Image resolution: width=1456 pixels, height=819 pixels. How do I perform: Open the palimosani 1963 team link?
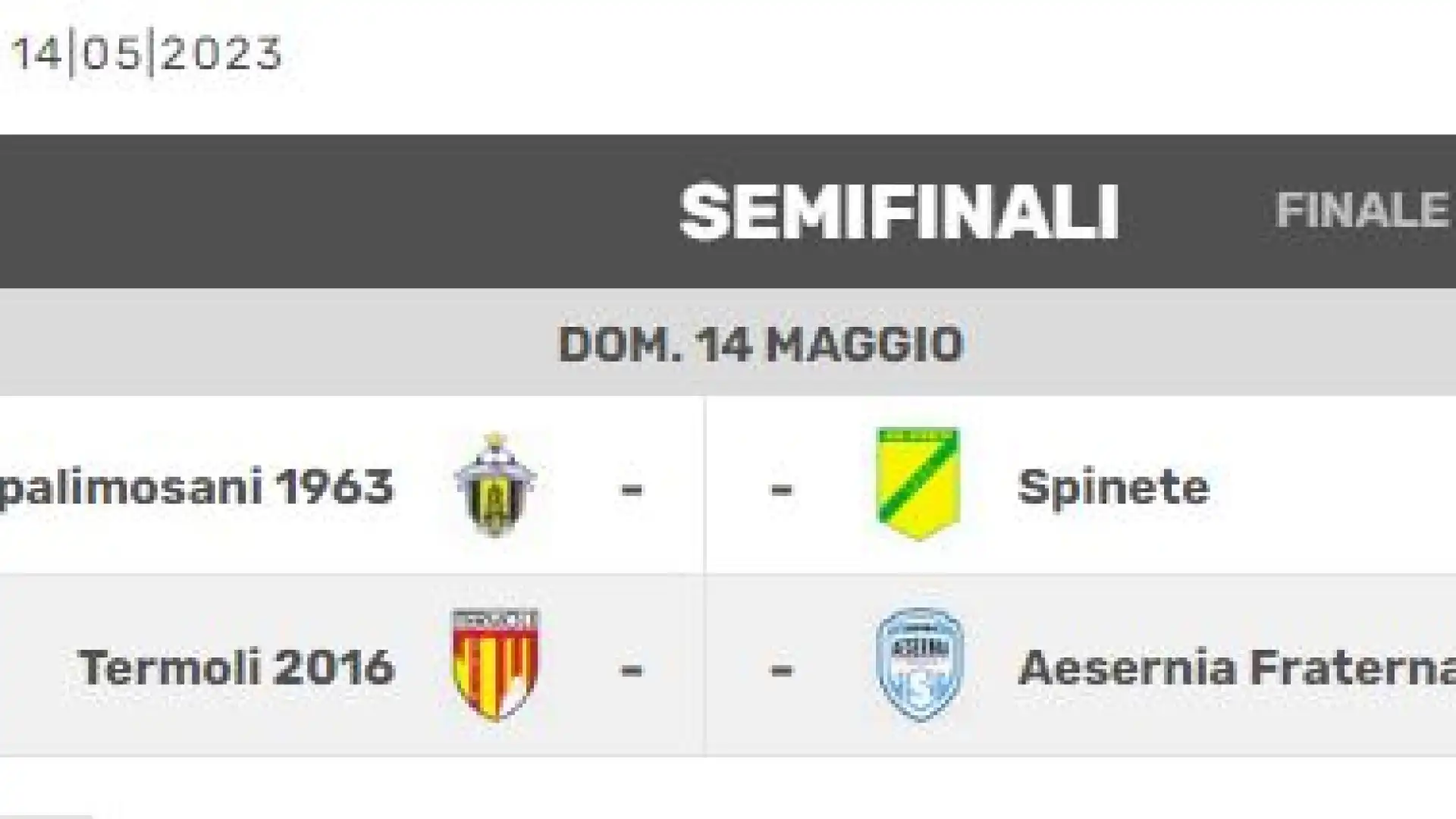(197, 488)
